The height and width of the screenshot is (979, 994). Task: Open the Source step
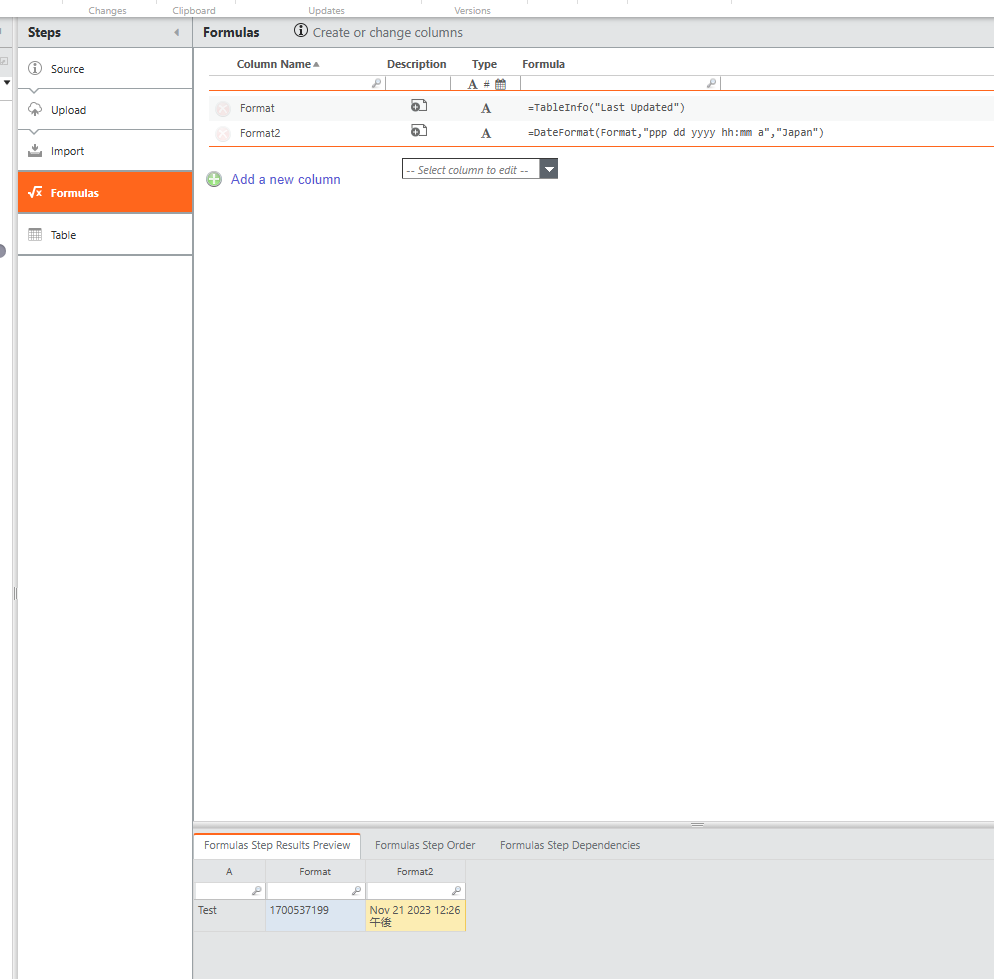pos(105,68)
